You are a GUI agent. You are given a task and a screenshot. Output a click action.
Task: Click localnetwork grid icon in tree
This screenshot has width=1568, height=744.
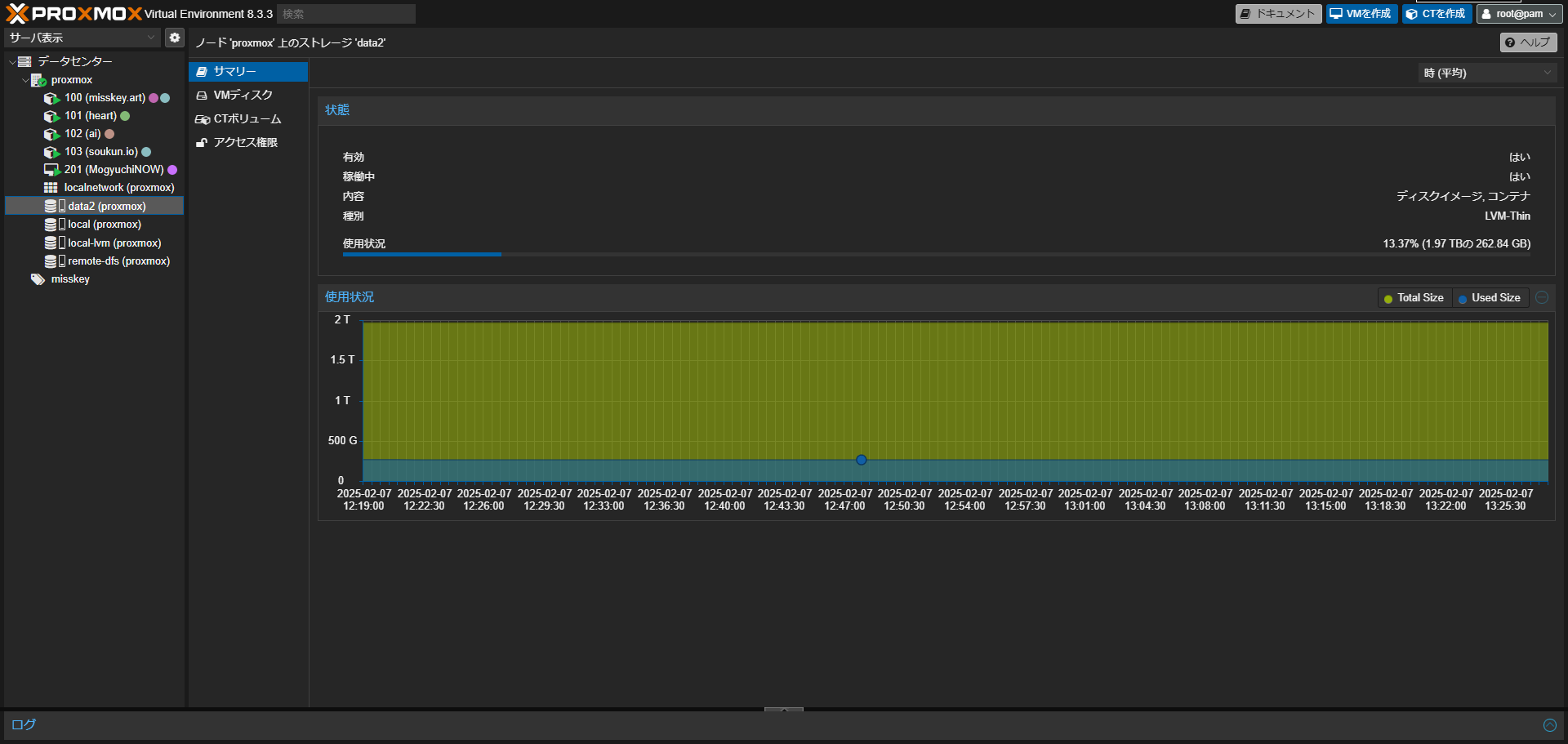click(51, 188)
